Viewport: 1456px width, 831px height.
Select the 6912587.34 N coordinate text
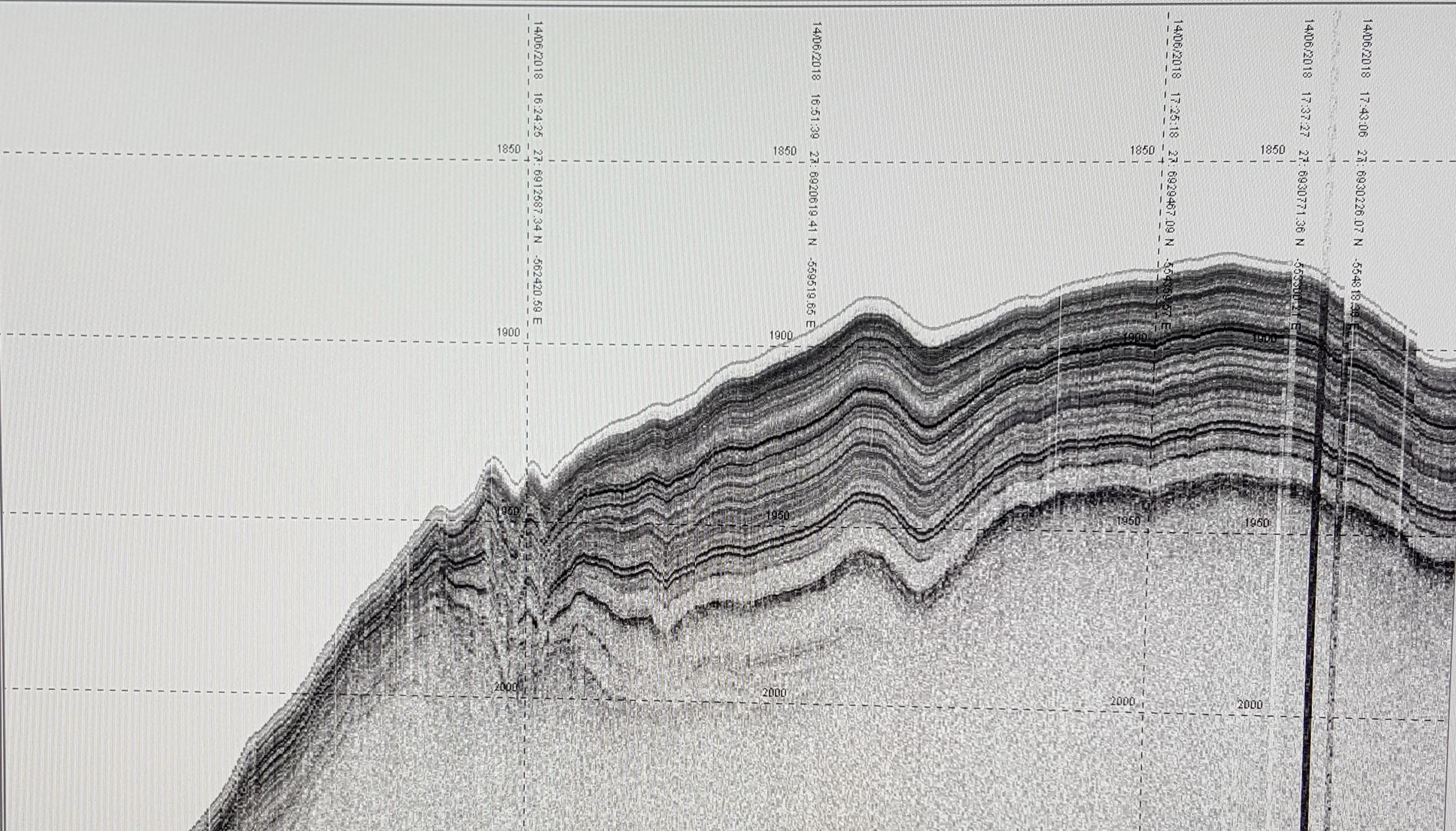539,207
